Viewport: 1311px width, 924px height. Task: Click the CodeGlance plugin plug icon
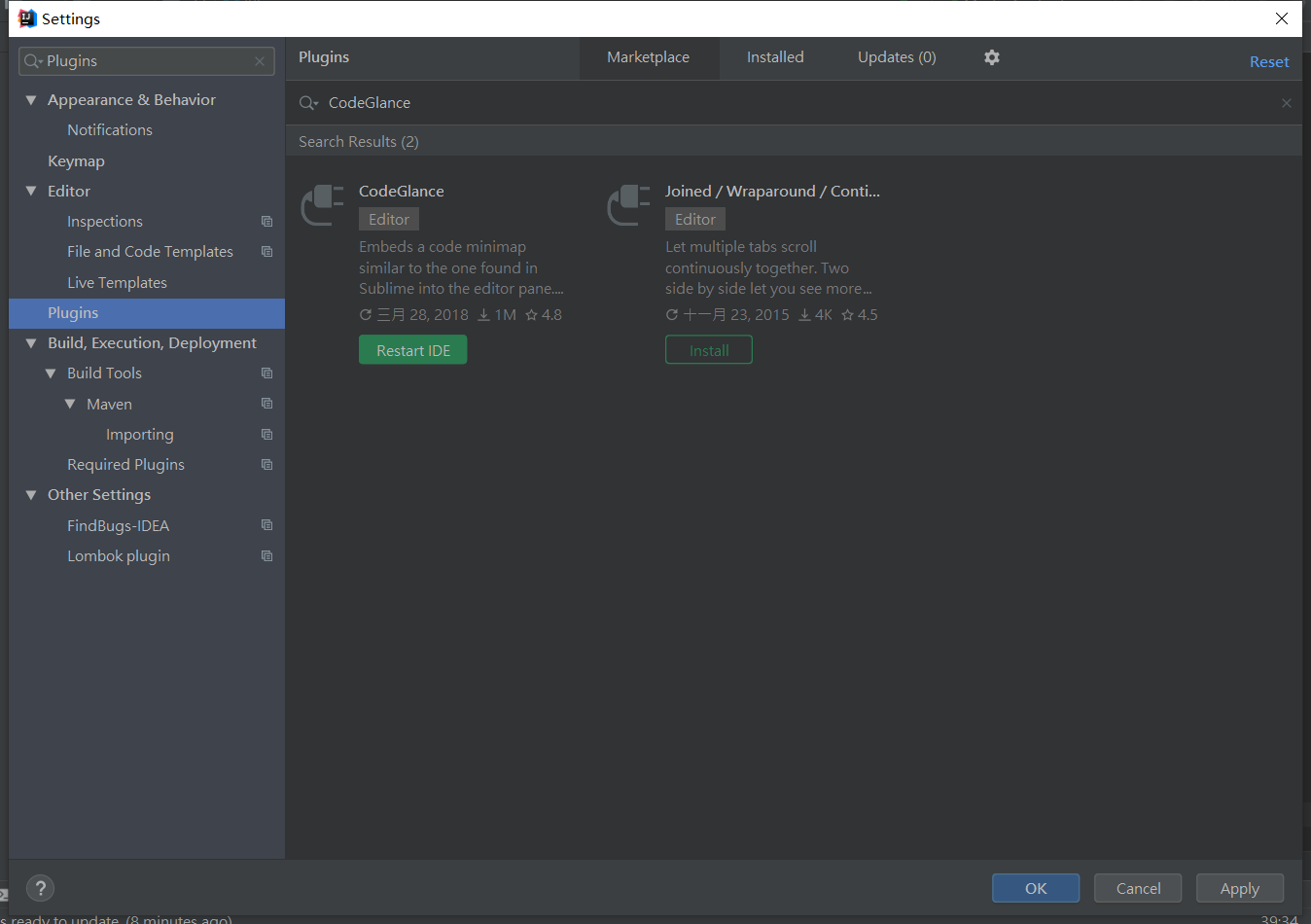coord(322,204)
